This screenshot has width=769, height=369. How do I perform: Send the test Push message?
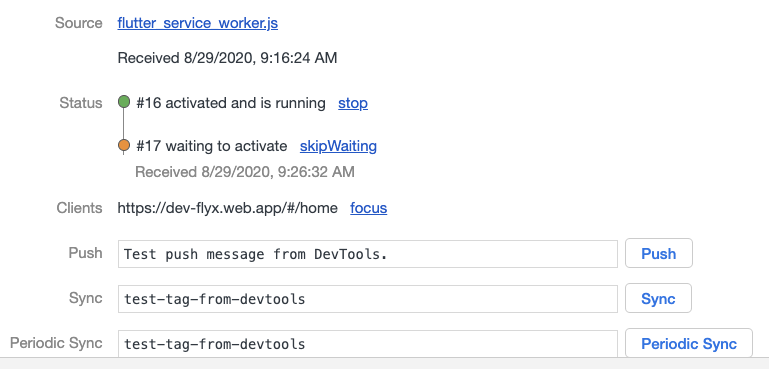click(x=659, y=253)
